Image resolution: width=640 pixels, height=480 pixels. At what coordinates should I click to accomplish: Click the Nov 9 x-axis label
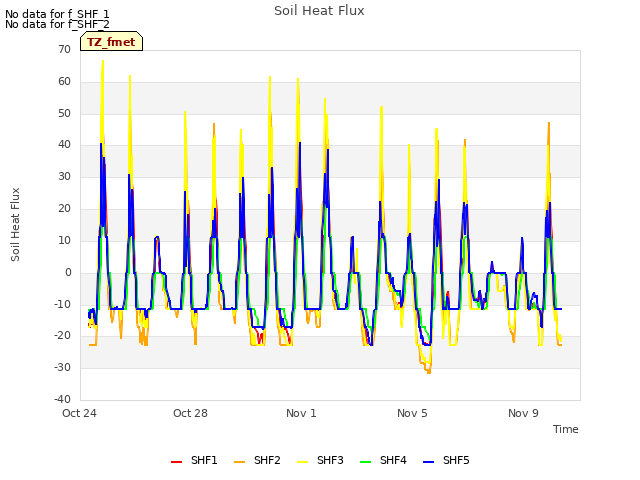(523, 413)
